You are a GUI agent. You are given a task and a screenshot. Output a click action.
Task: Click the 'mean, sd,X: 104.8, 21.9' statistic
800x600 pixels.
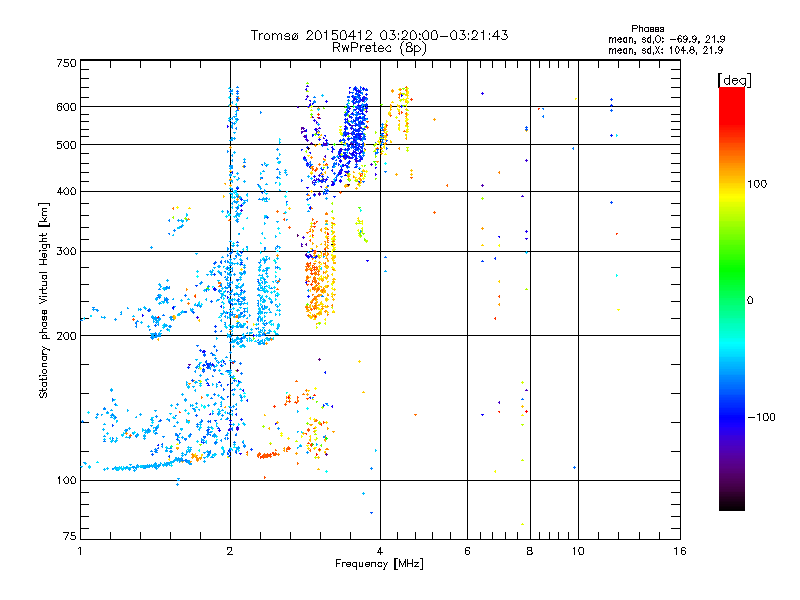point(665,50)
